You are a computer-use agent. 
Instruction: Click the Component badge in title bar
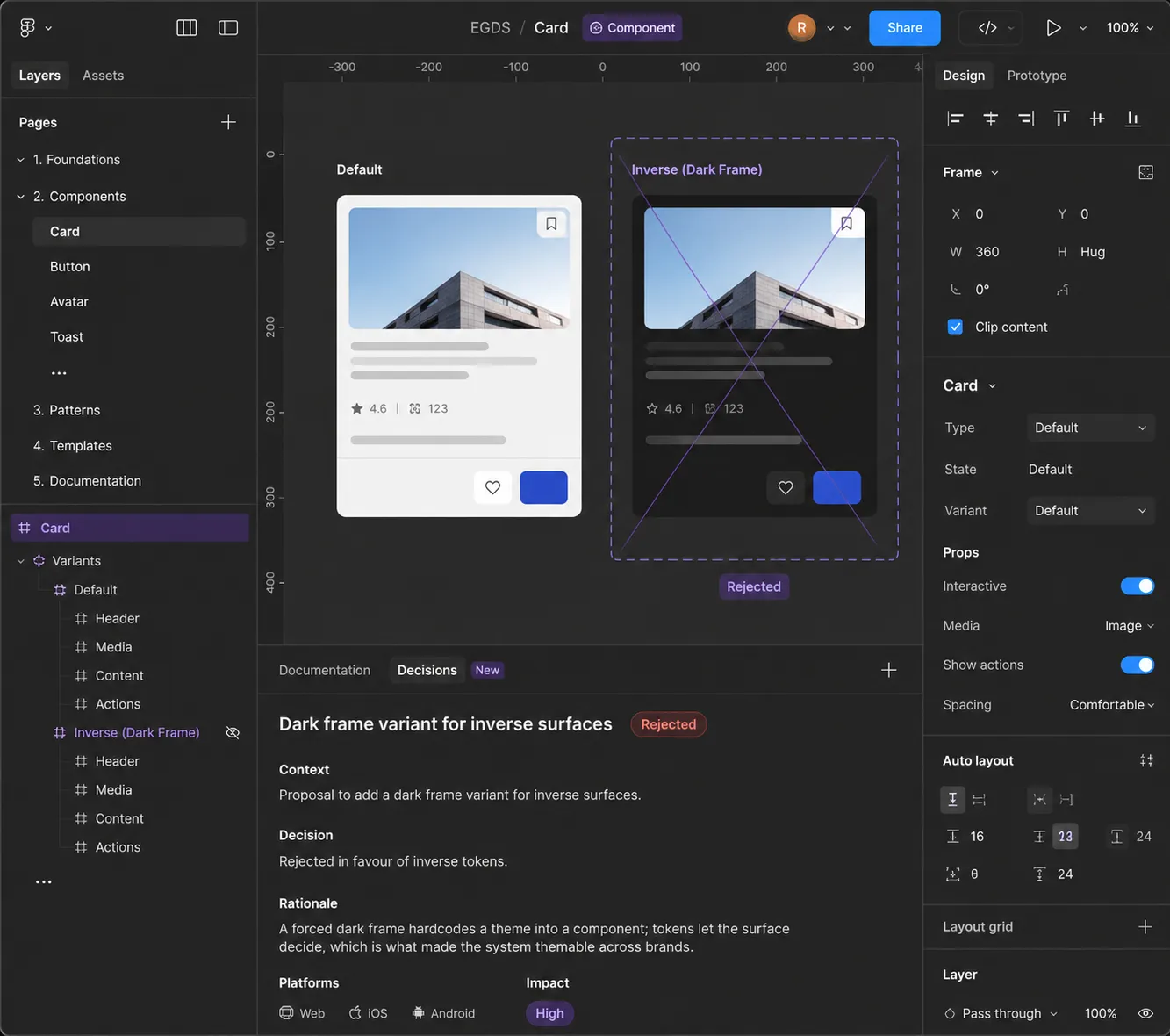point(632,28)
